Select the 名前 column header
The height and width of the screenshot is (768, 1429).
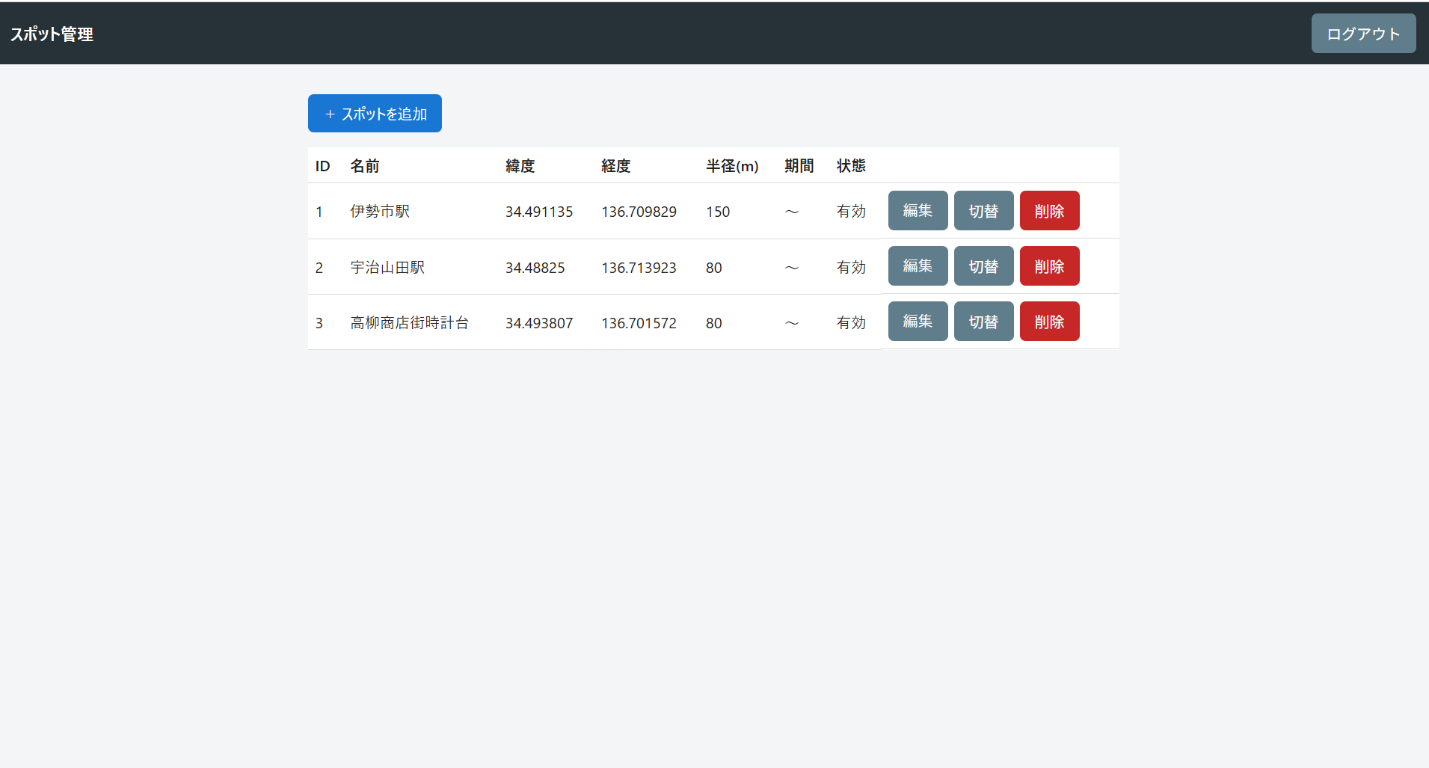[365, 166]
